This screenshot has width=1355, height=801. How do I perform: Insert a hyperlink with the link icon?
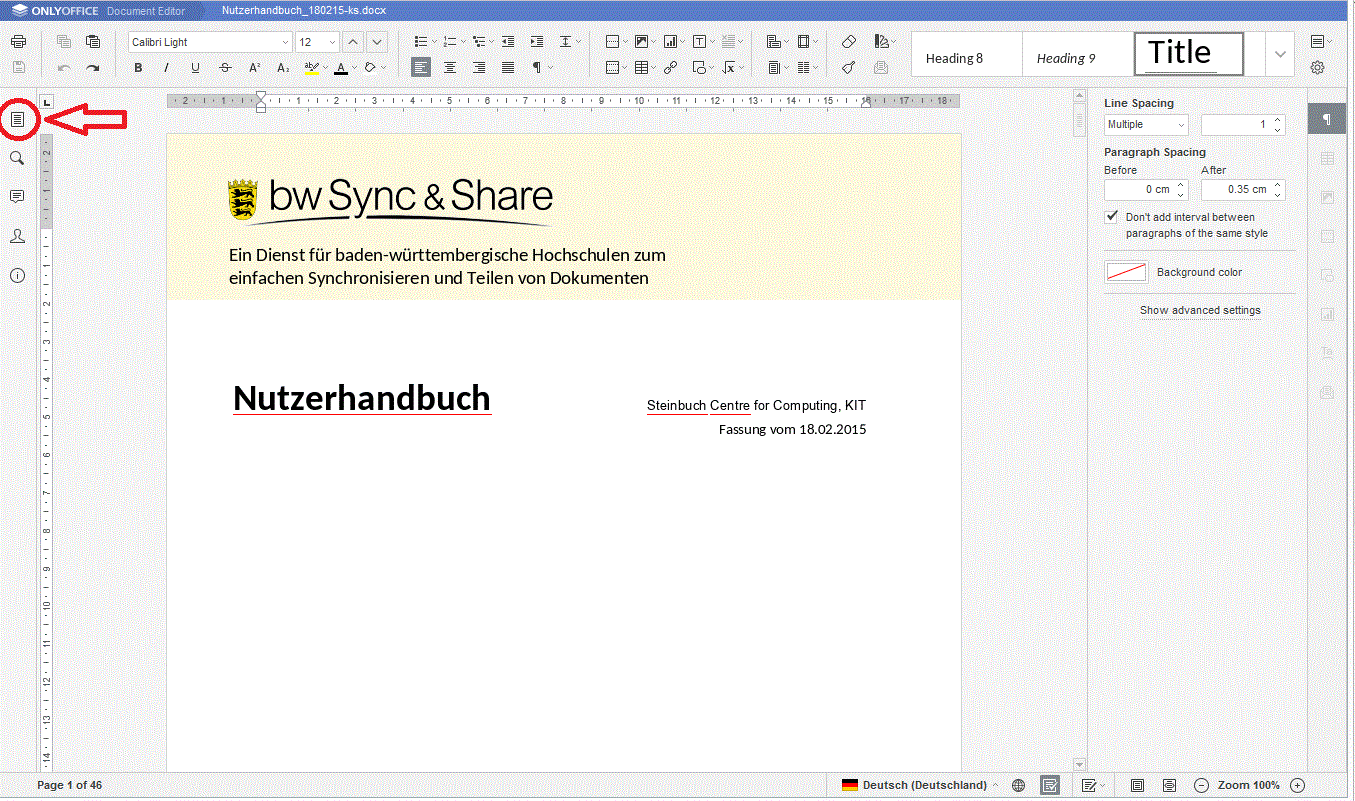[x=670, y=68]
